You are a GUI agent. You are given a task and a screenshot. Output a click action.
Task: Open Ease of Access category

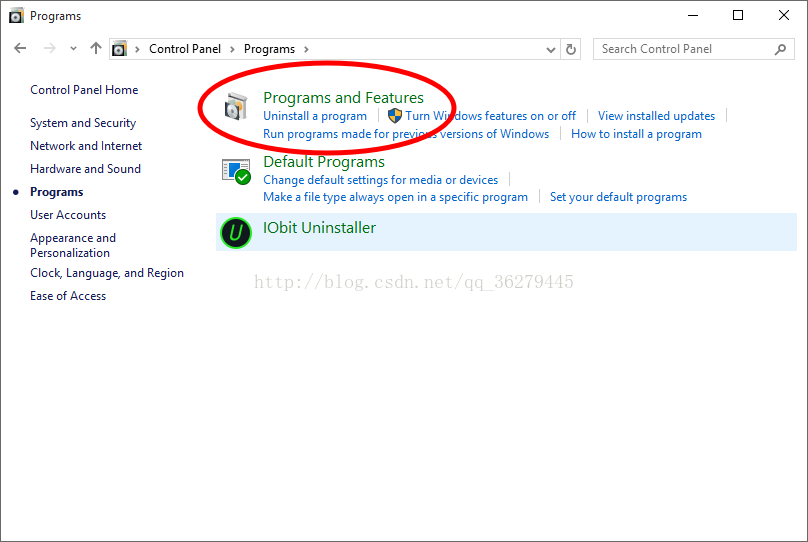coord(68,296)
